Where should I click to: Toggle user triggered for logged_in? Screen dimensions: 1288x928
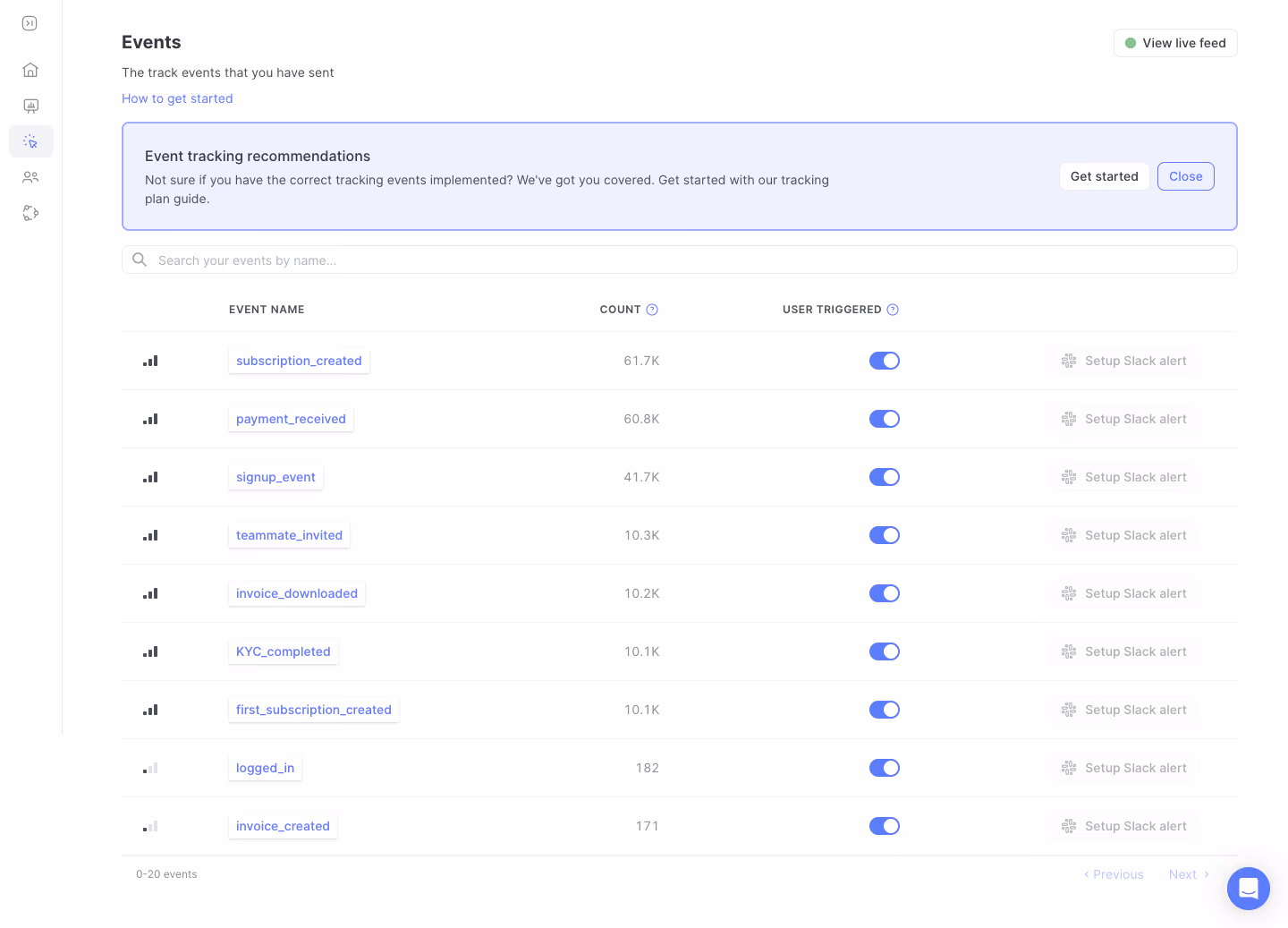click(885, 768)
